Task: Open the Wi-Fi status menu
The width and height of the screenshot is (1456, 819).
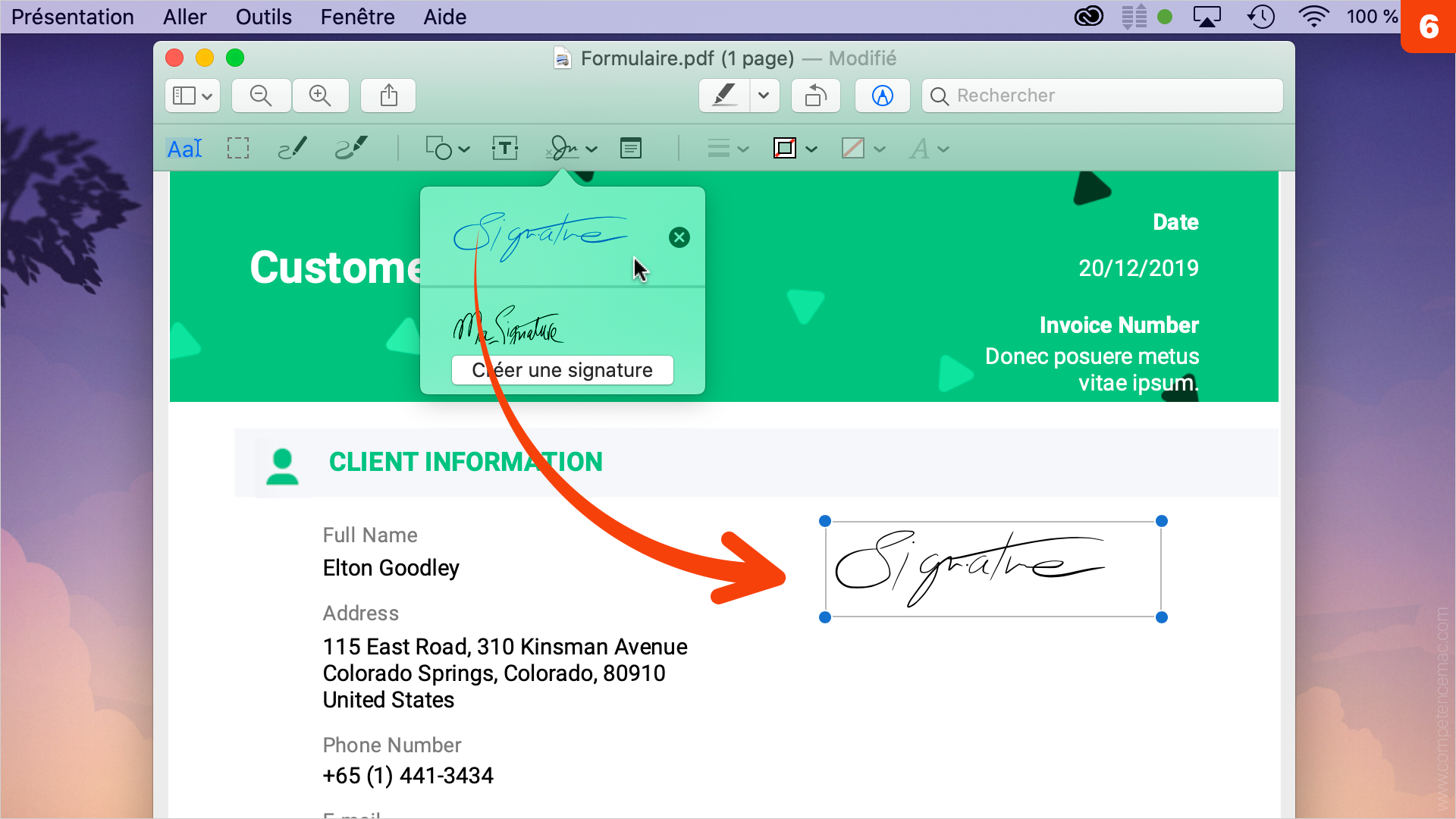Action: coord(1313,17)
